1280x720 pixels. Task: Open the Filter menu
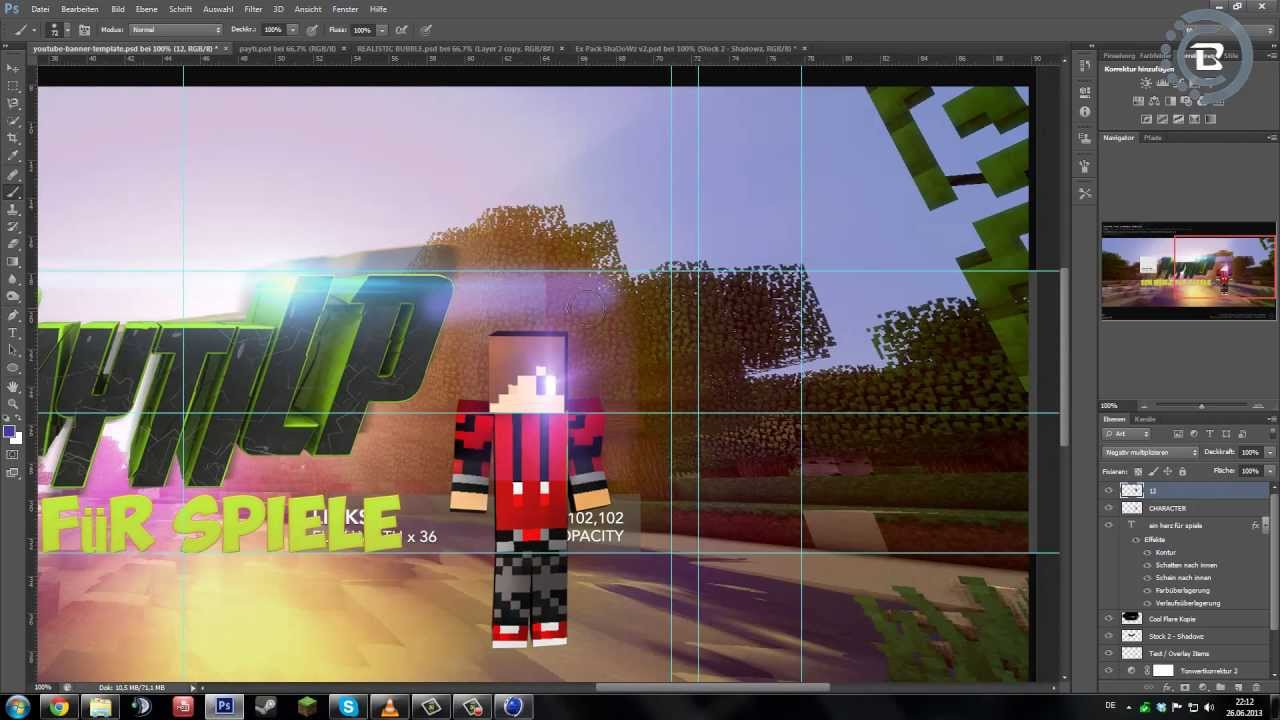[x=253, y=9]
